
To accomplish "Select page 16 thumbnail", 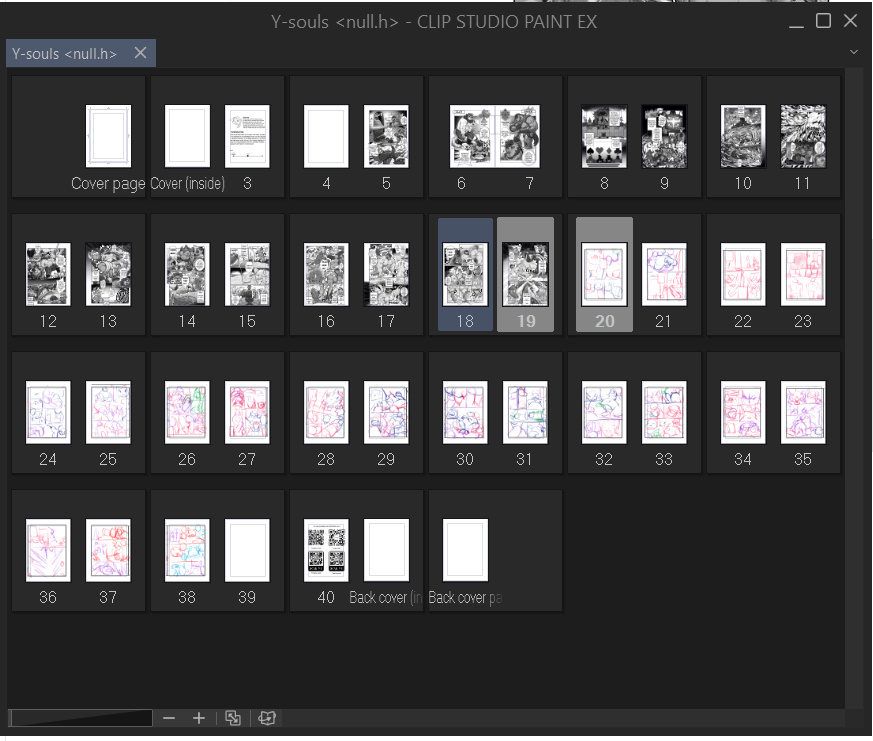I will 326,274.
